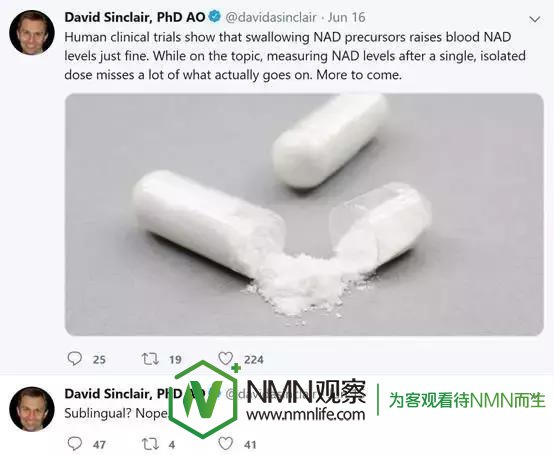Click the 19 retweets count

(x=175, y=360)
